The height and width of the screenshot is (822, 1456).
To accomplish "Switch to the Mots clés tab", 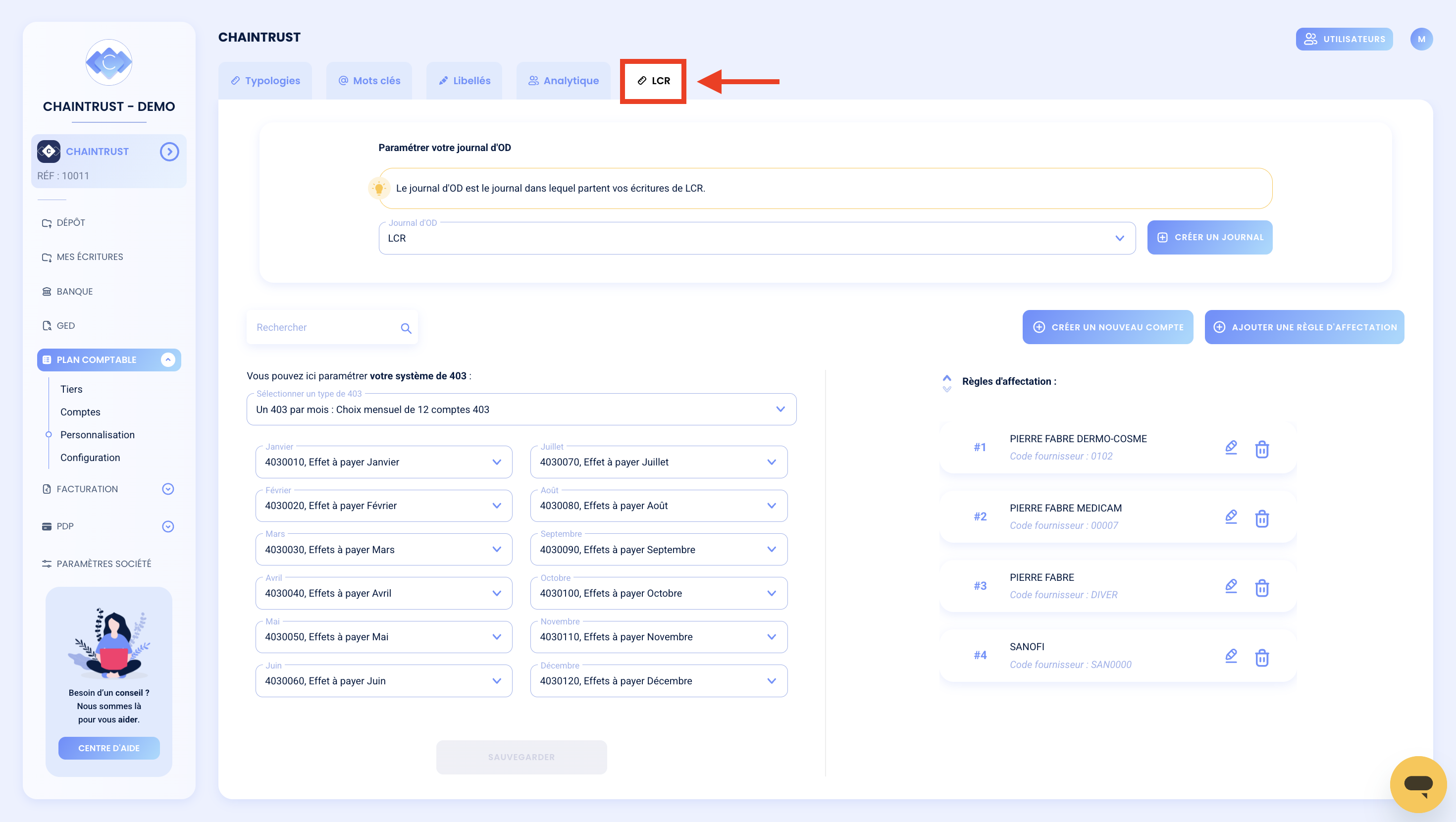I will [x=369, y=81].
